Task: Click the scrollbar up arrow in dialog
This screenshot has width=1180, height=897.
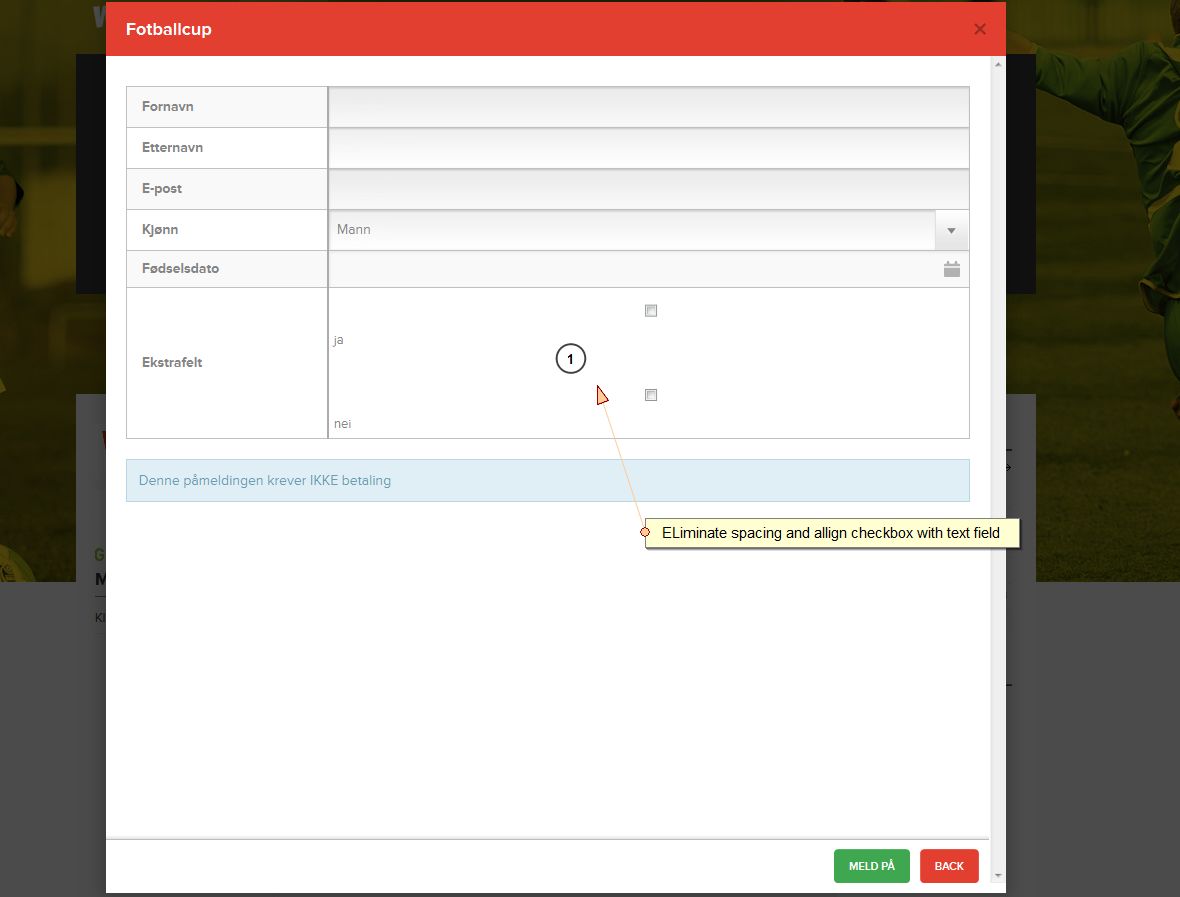Action: (998, 65)
